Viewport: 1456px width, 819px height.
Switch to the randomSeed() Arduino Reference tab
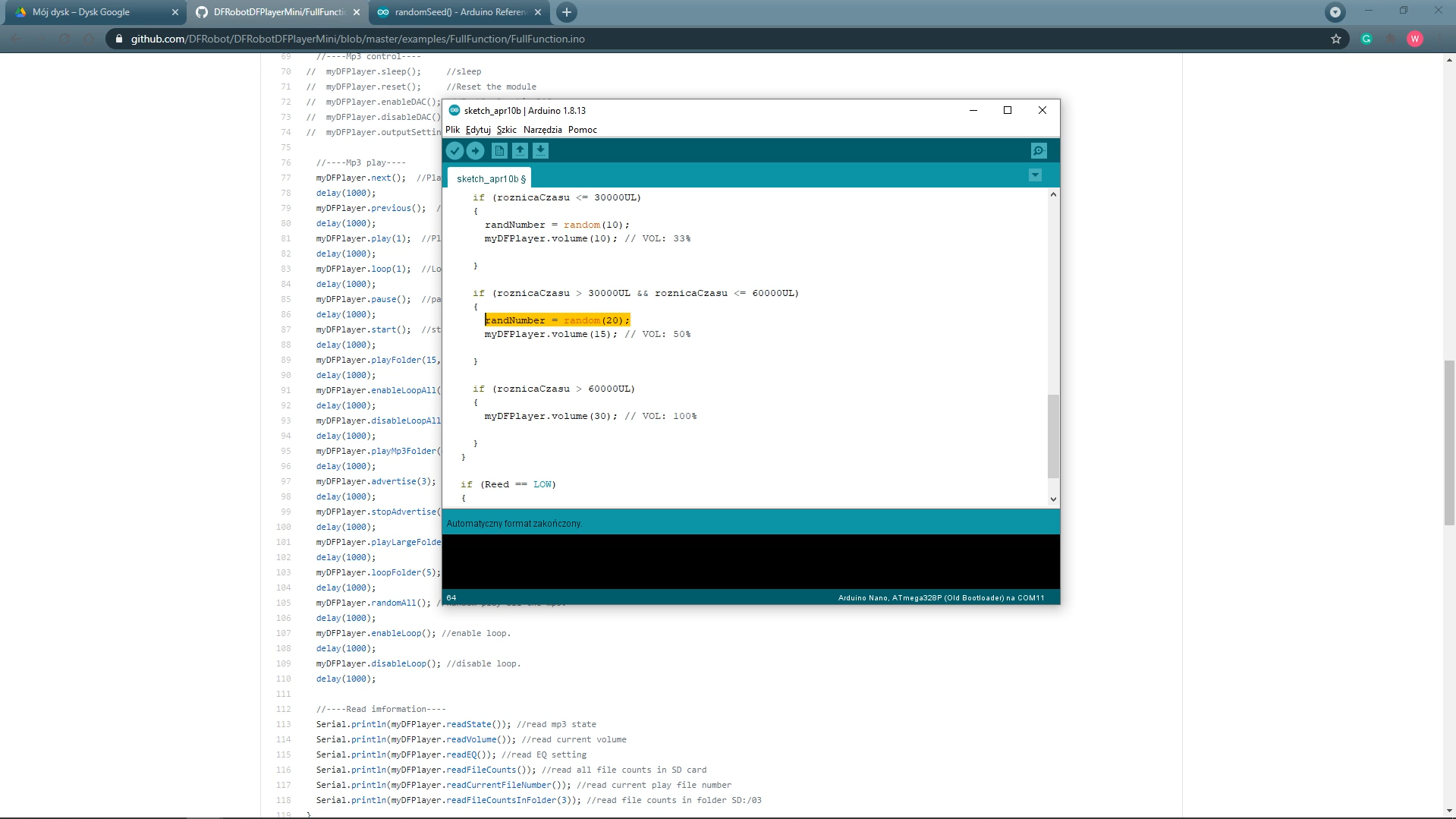(459, 12)
